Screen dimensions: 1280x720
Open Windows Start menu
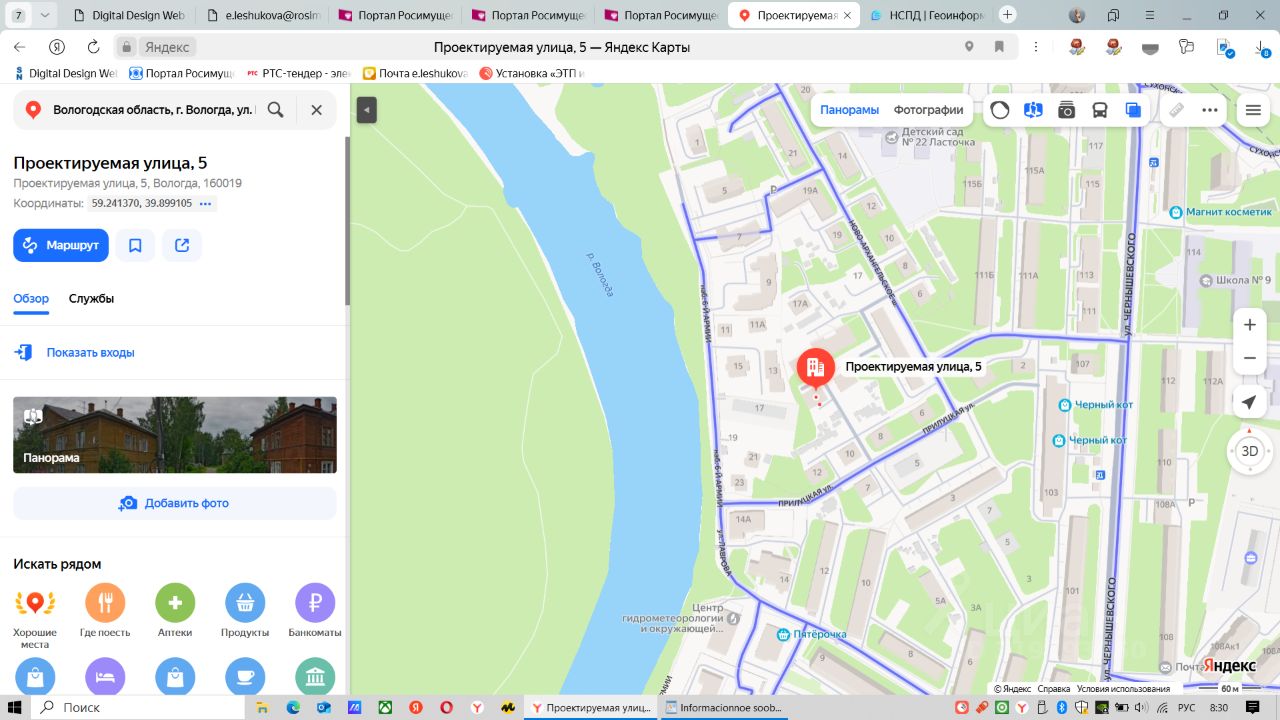pos(16,707)
